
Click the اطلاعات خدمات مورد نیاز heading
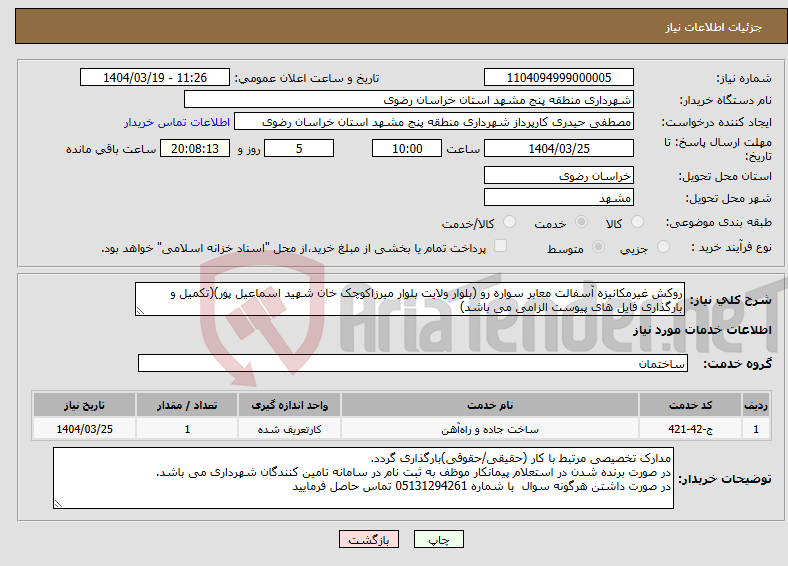702,330
